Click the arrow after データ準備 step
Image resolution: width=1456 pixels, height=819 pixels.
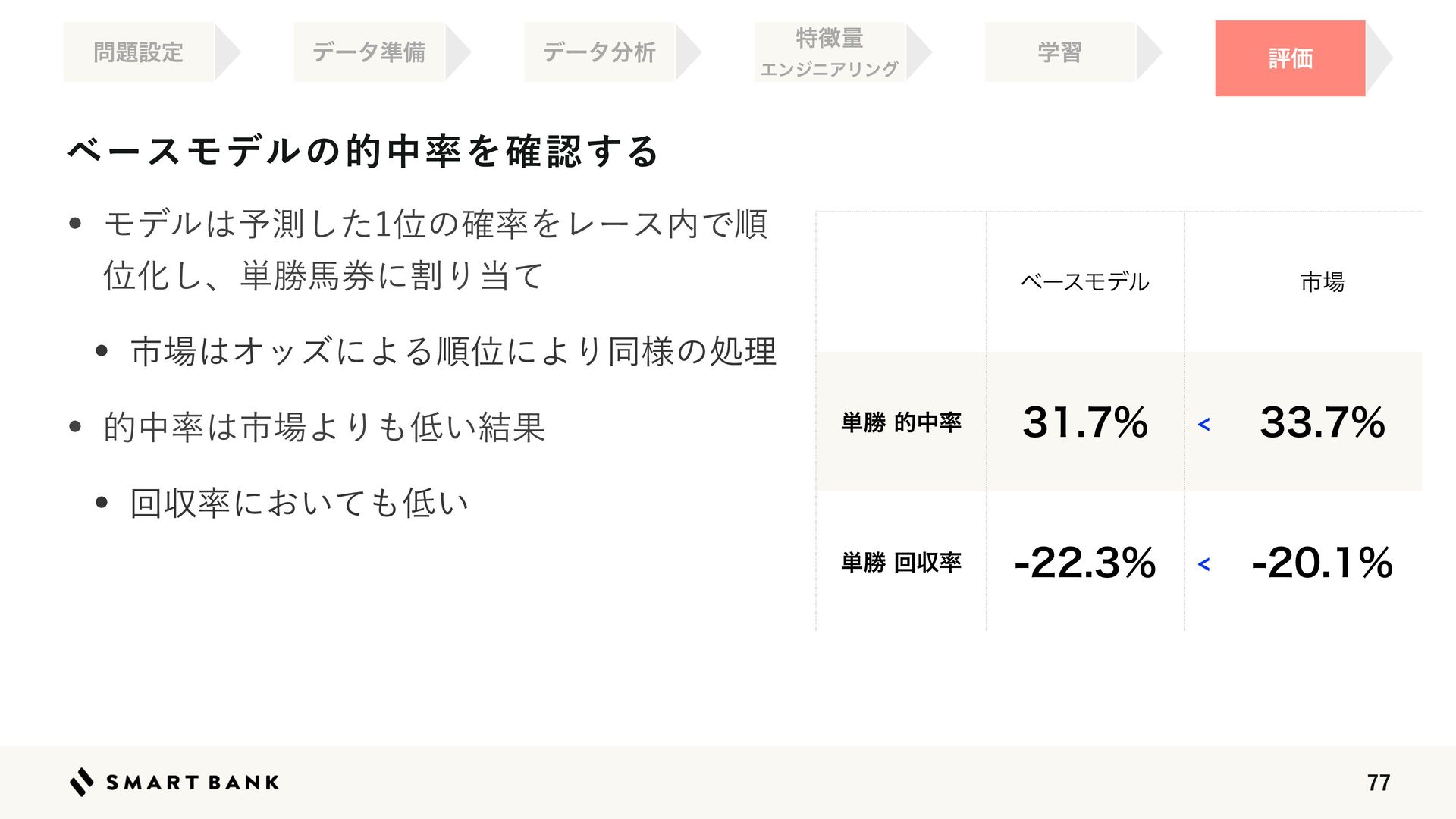457,52
